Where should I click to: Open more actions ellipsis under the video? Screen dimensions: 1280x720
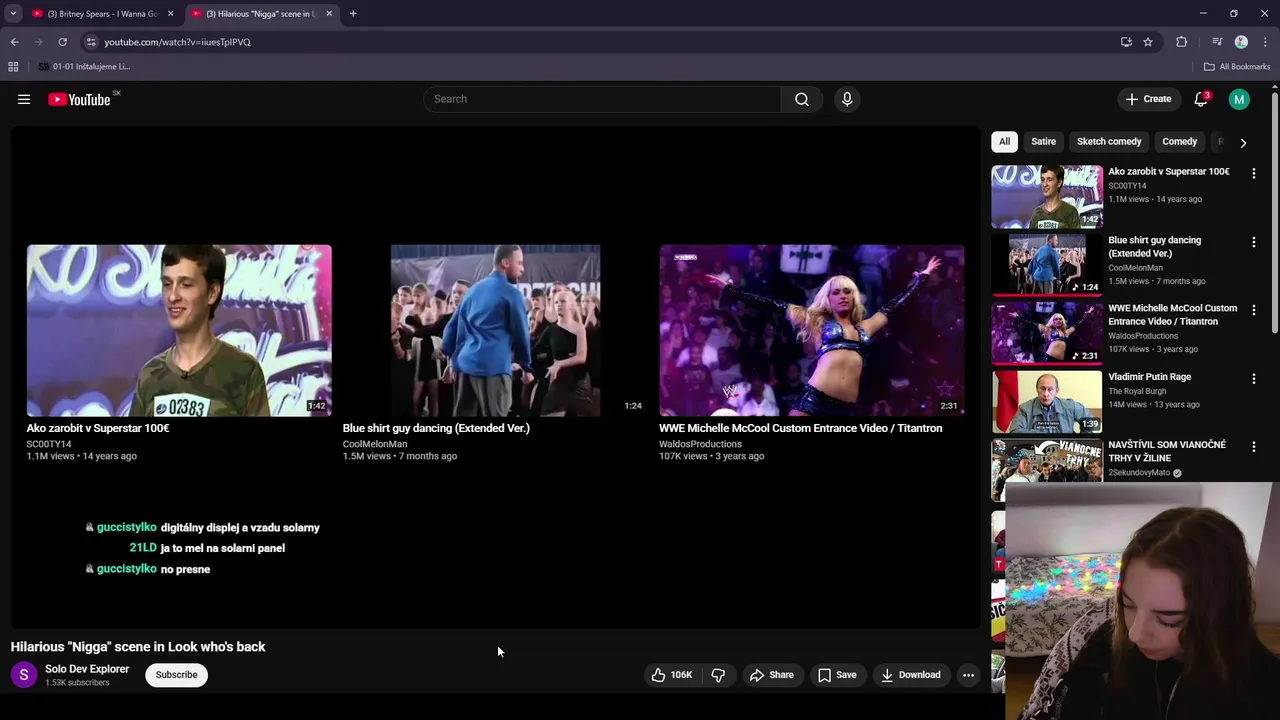(968, 675)
